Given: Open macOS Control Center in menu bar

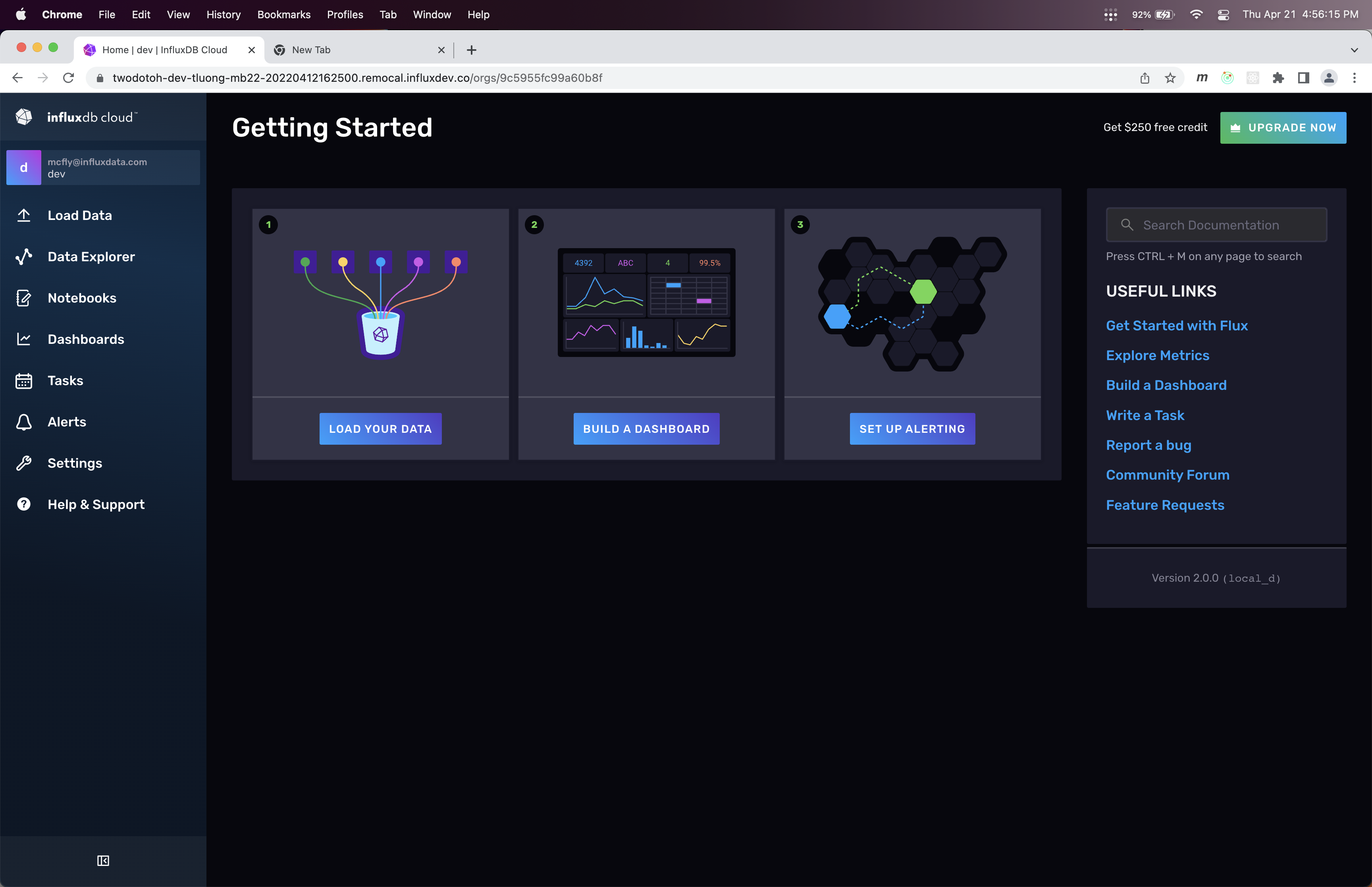Looking at the screenshot, I should [1224, 14].
